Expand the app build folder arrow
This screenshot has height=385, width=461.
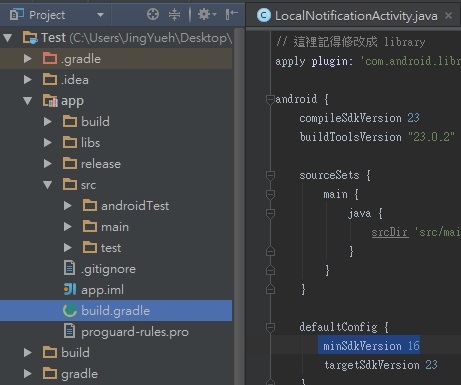(48, 122)
